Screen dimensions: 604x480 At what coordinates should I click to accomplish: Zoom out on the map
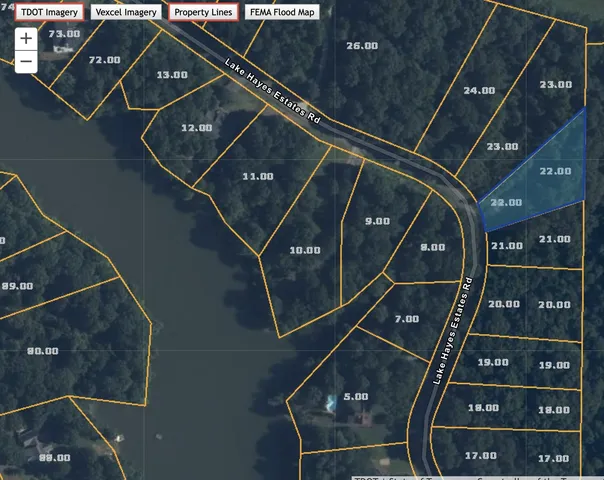26,61
